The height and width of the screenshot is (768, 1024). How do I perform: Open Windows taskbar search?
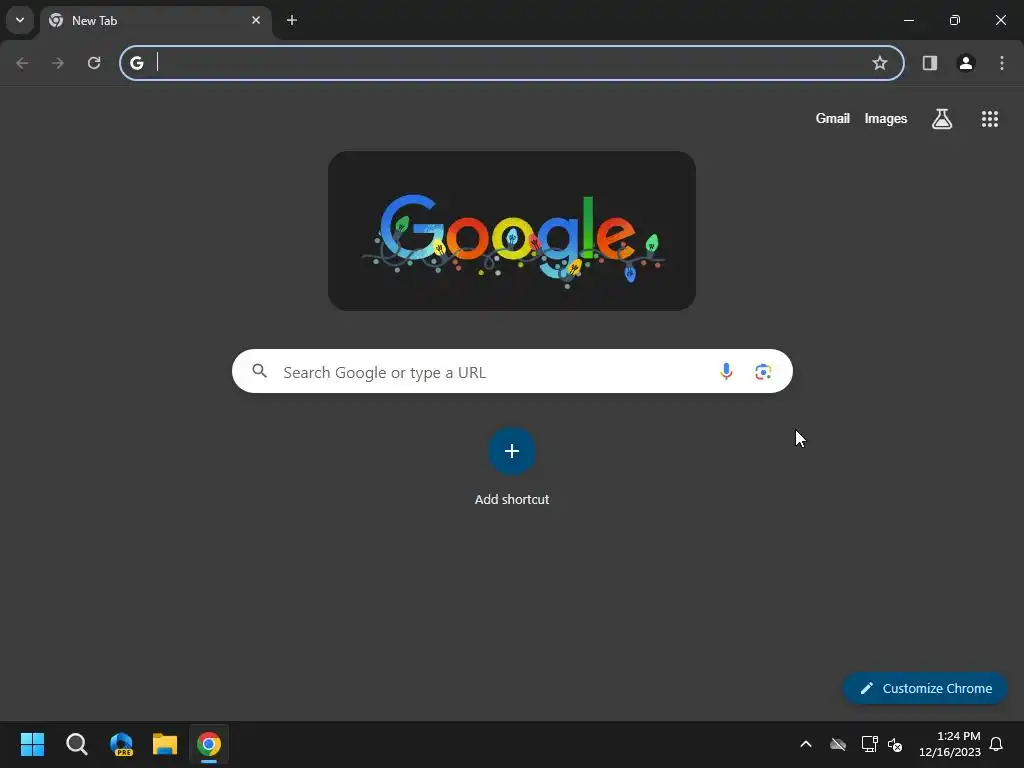pos(76,744)
